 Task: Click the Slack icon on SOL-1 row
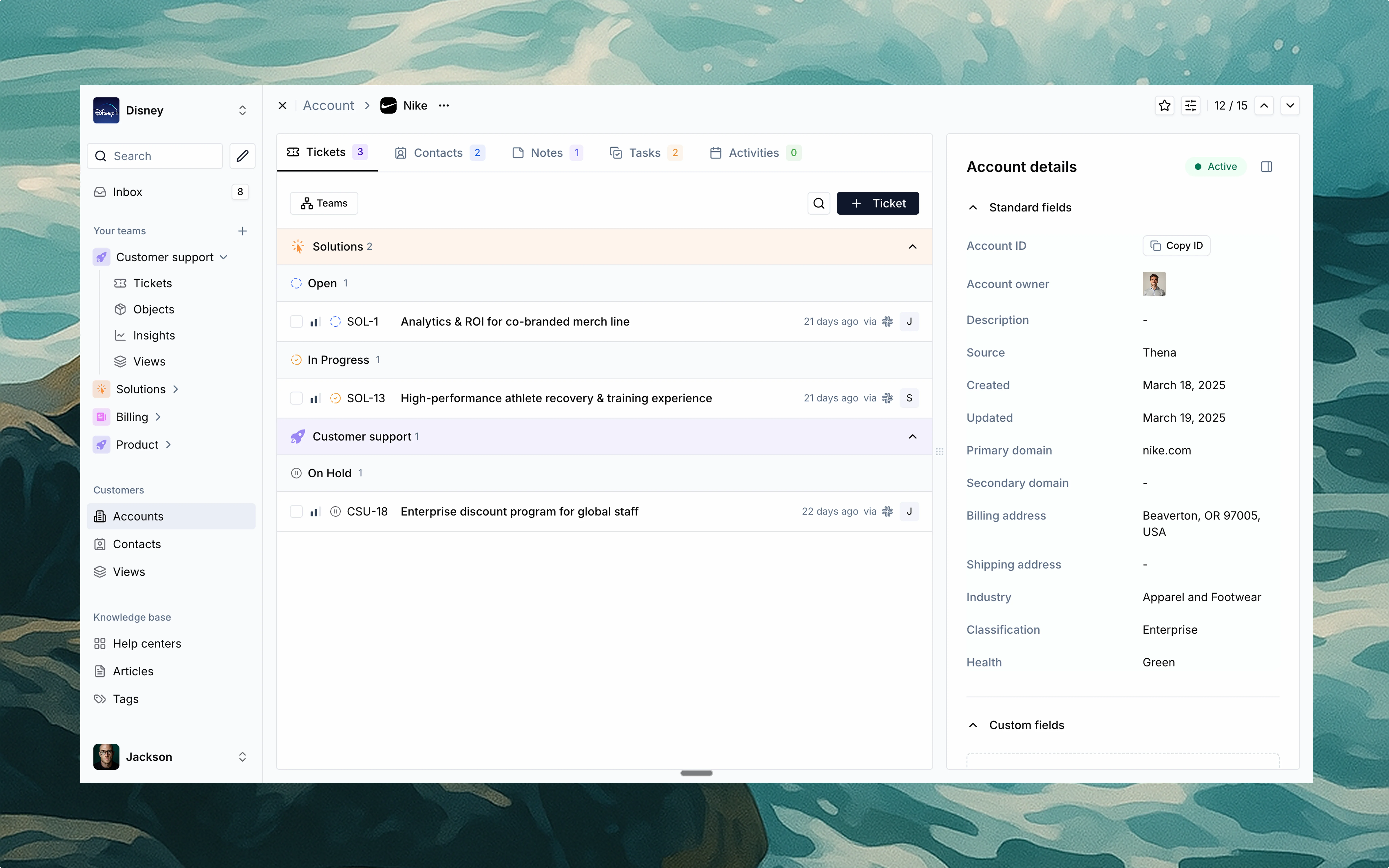tap(887, 322)
